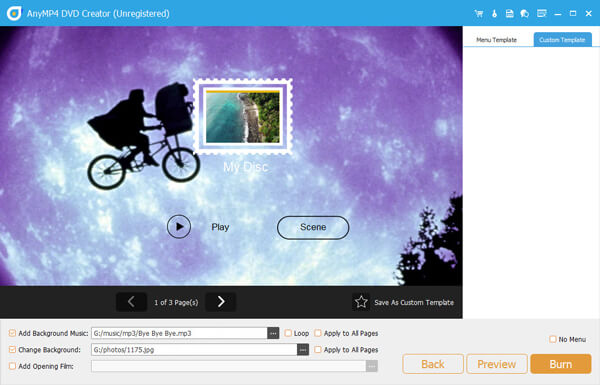Click the AnyMP4 app logo

pyautogui.click(x=14, y=13)
